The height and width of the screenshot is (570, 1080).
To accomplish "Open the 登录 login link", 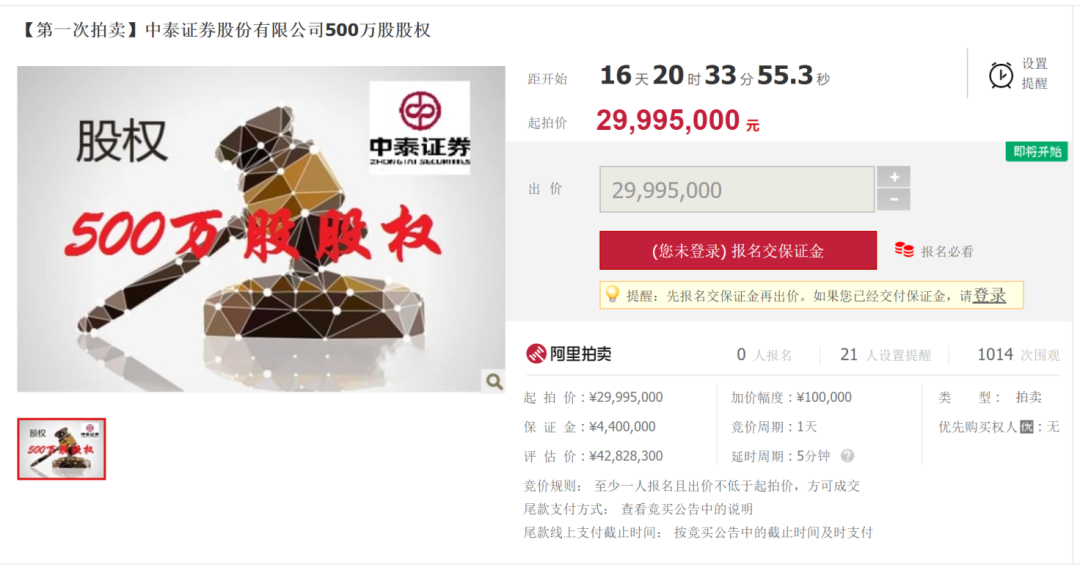I will (x=989, y=295).
